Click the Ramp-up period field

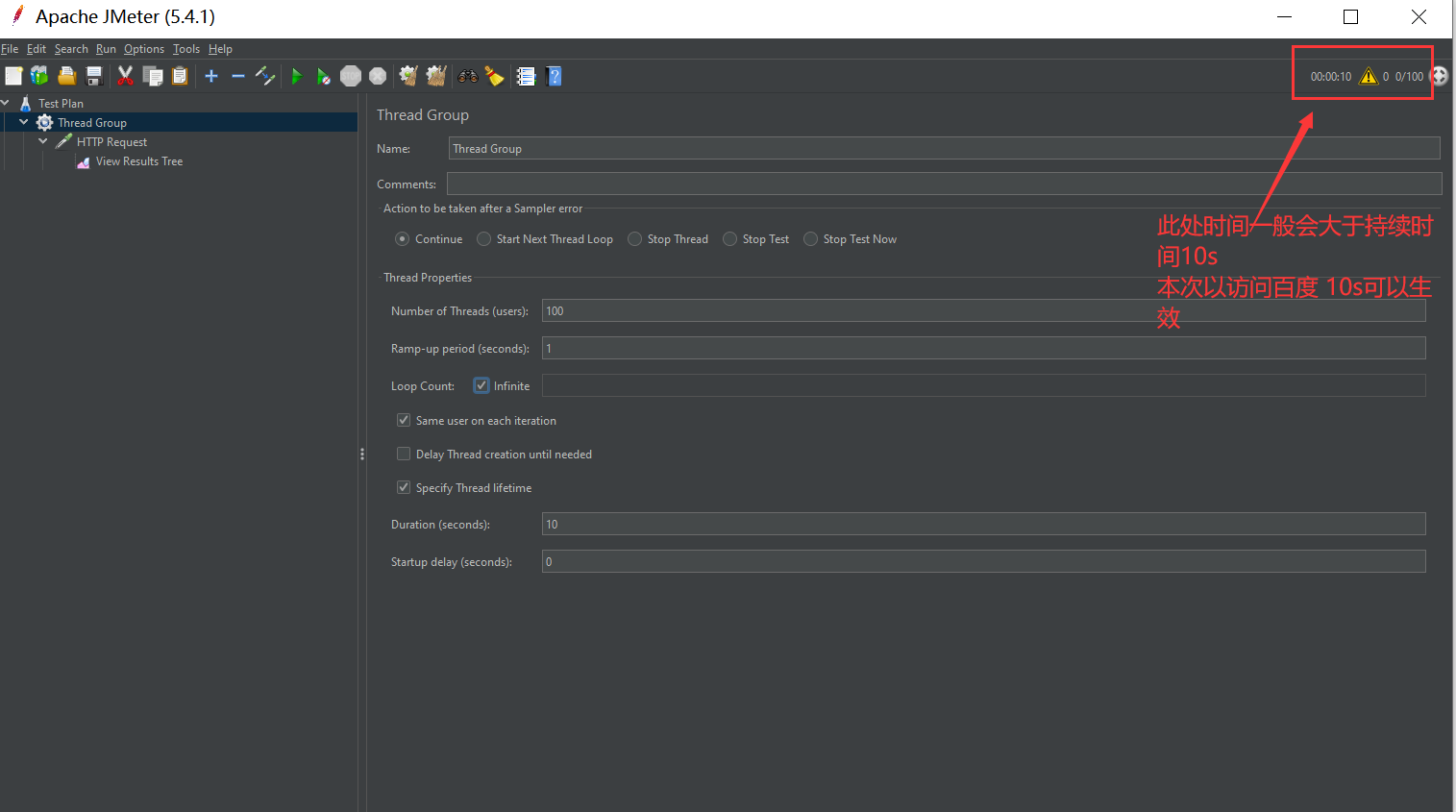pyautogui.click(x=983, y=348)
